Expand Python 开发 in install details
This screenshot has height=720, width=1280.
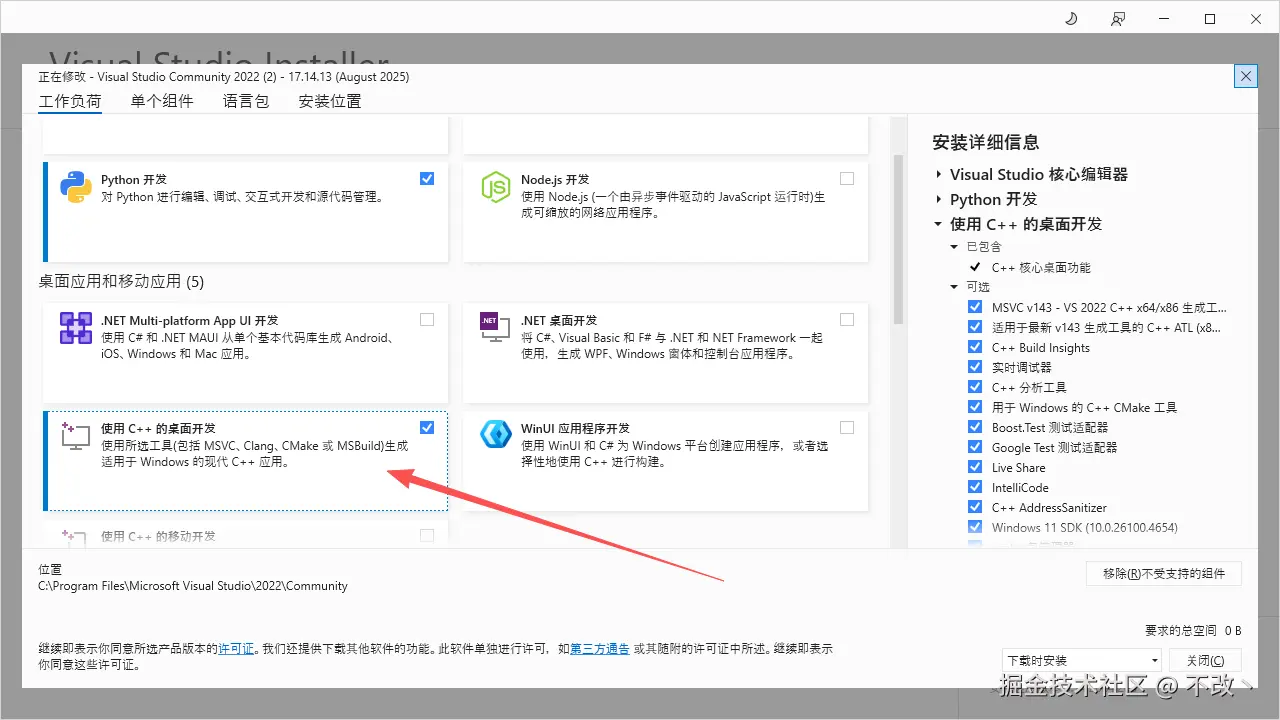[x=939, y=200]
